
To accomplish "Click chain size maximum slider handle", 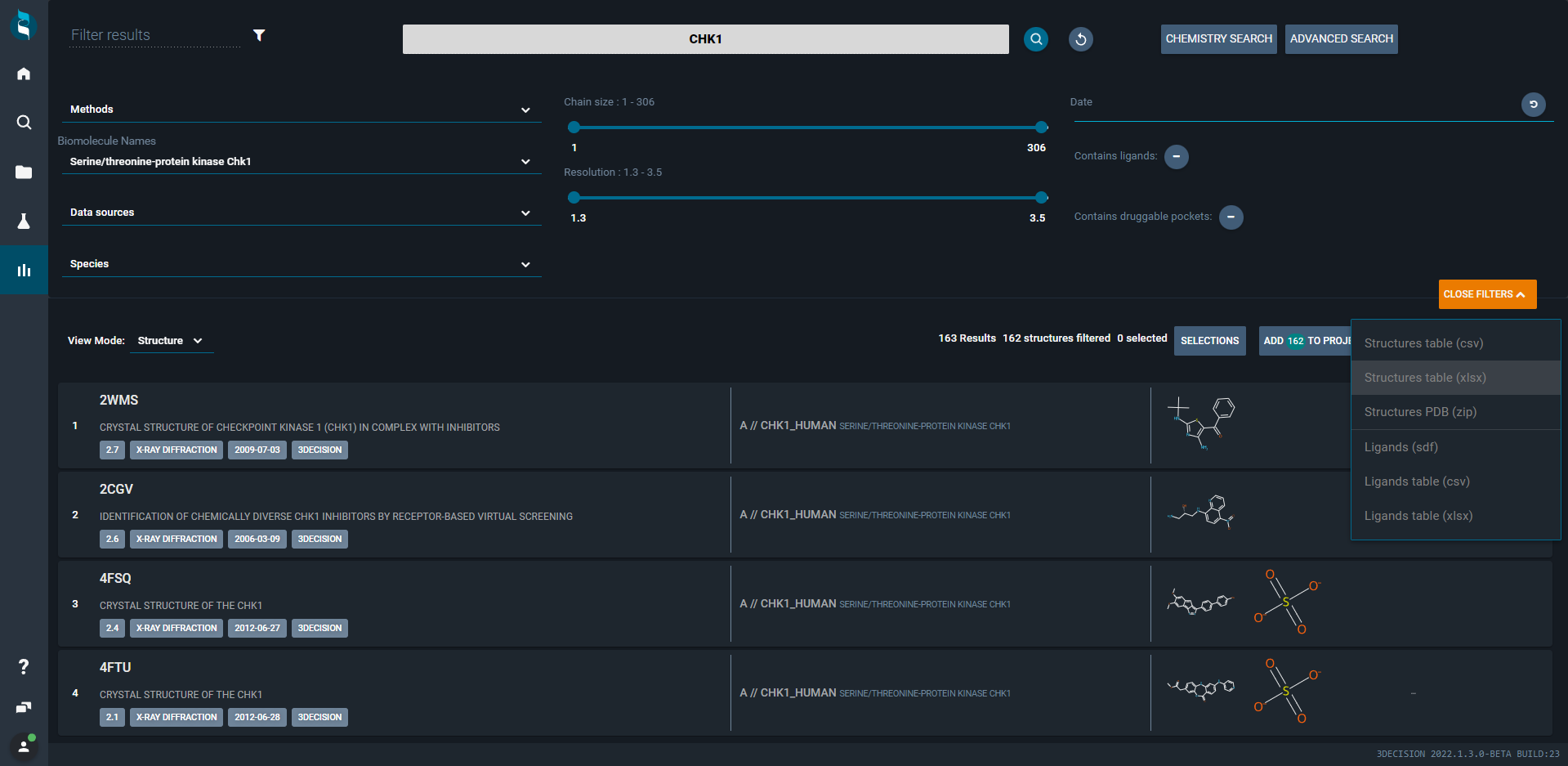I will (x=1041, y=127).
